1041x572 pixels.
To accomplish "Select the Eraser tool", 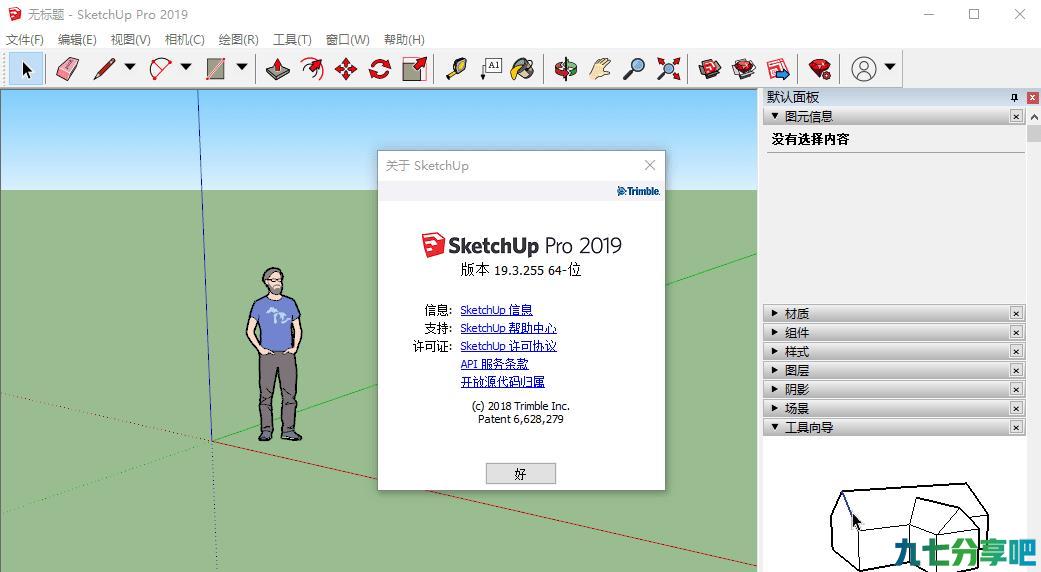I will [x=67, y=69].
